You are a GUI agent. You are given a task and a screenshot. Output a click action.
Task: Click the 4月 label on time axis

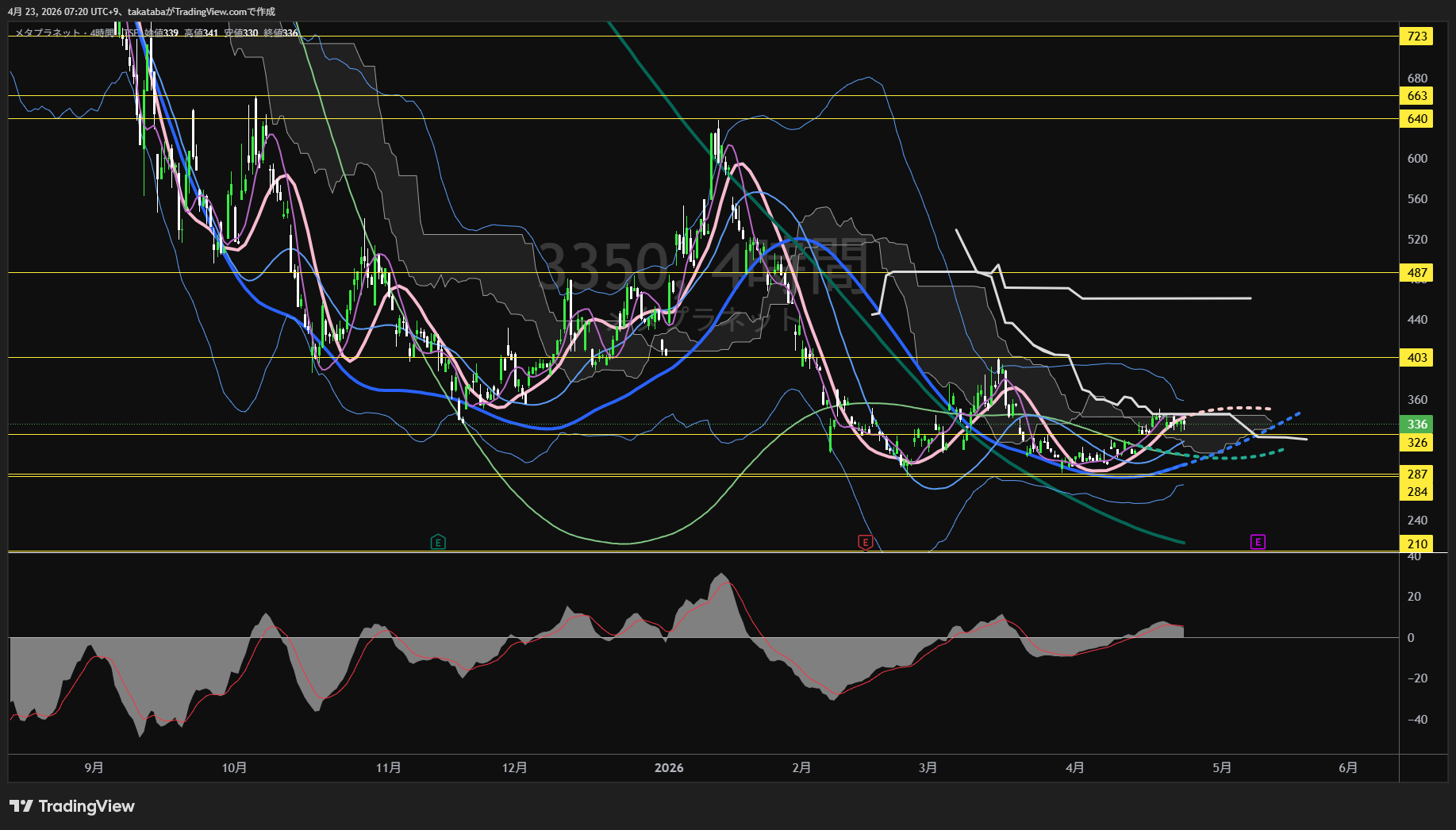1074,768
